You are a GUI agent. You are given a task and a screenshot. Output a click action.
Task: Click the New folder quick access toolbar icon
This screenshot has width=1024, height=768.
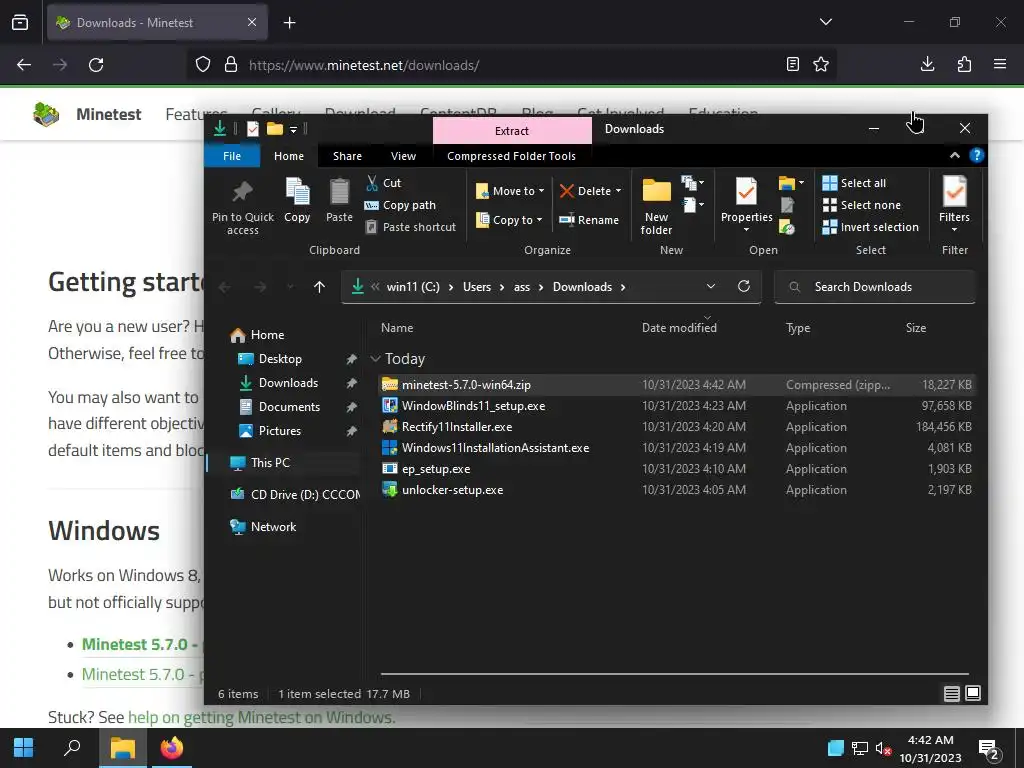click(274, 129)
